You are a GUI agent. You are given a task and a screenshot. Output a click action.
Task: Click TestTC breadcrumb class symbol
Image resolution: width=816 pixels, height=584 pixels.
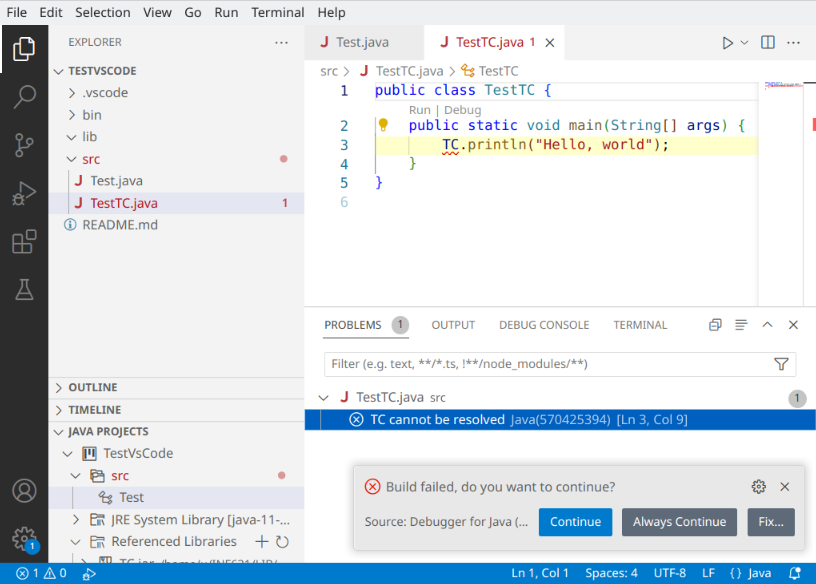click(x=490, y=71)
